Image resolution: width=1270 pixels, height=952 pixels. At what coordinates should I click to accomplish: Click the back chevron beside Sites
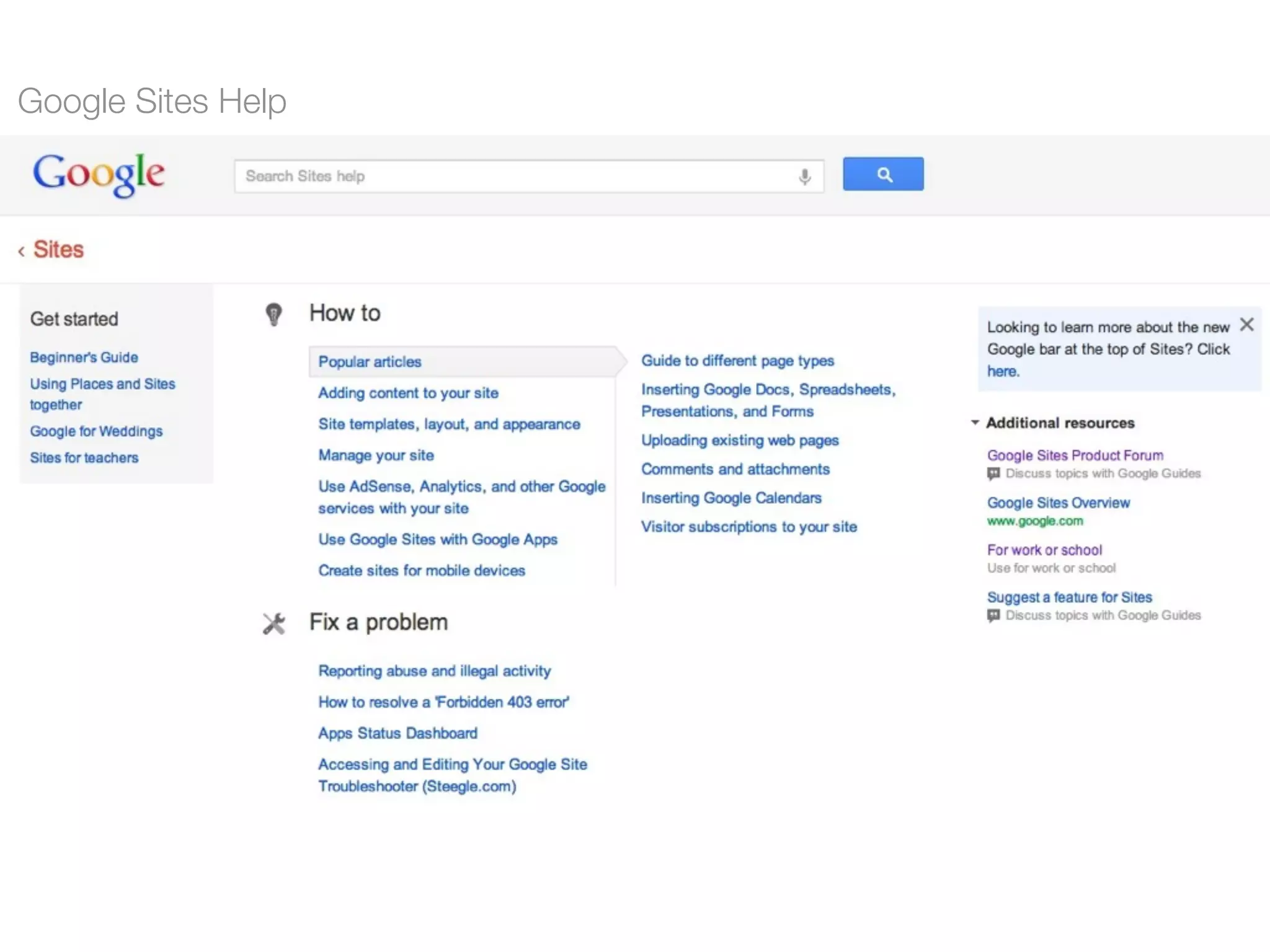(22, 251)
